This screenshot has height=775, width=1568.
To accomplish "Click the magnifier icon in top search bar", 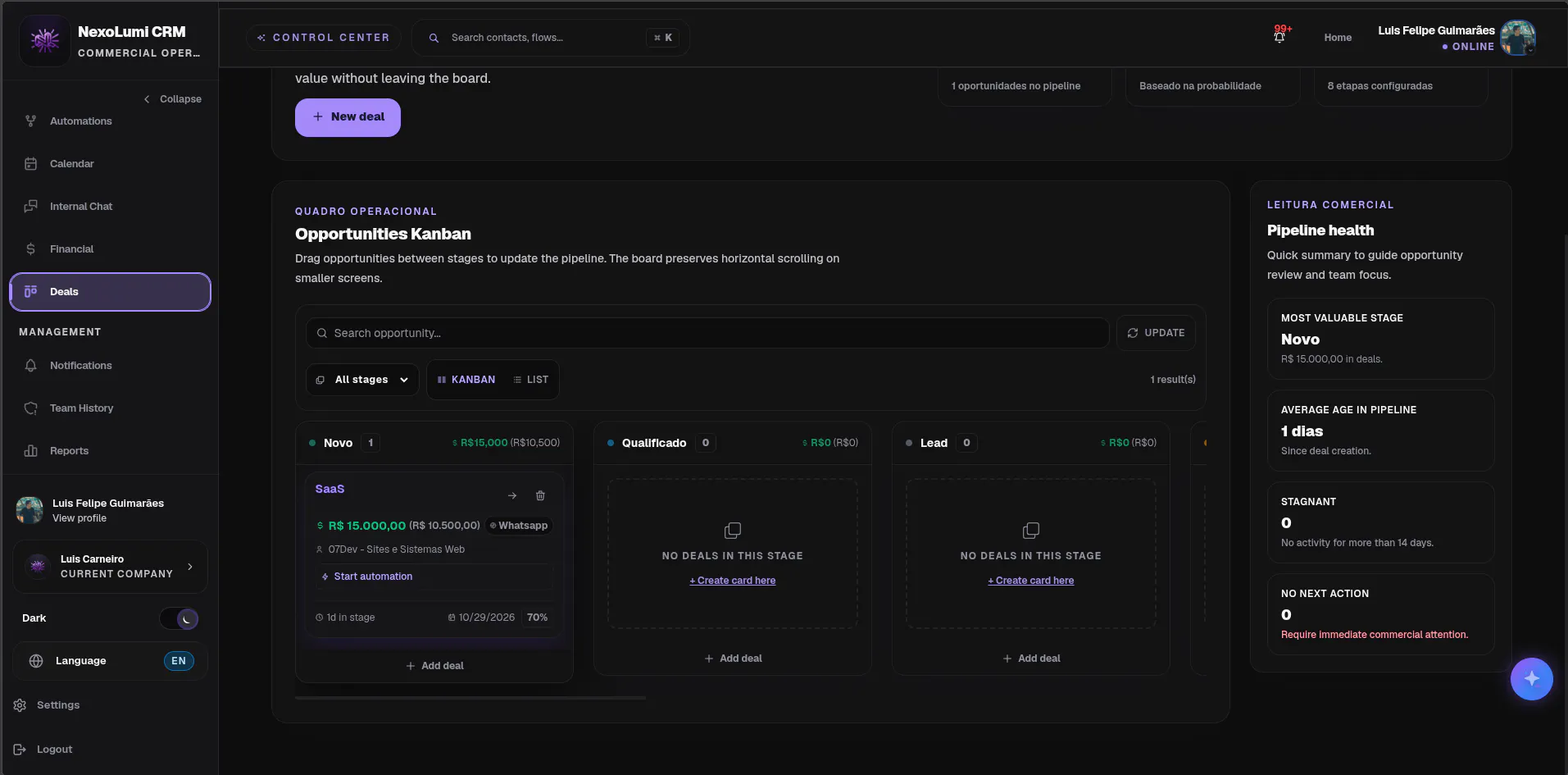I will click(434, 38).
